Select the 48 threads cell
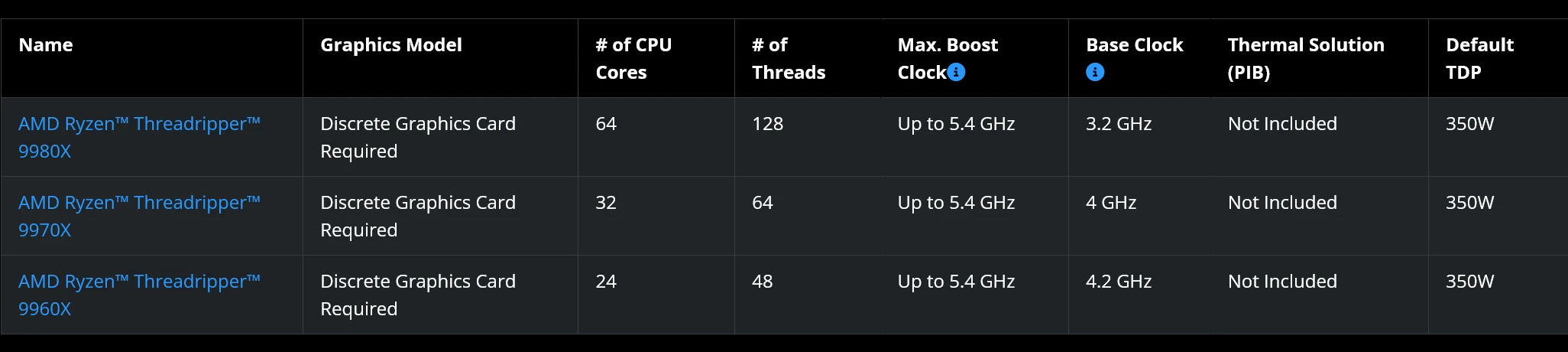The width and height of the screenshot is (1568, 352). tap(808, 295)
